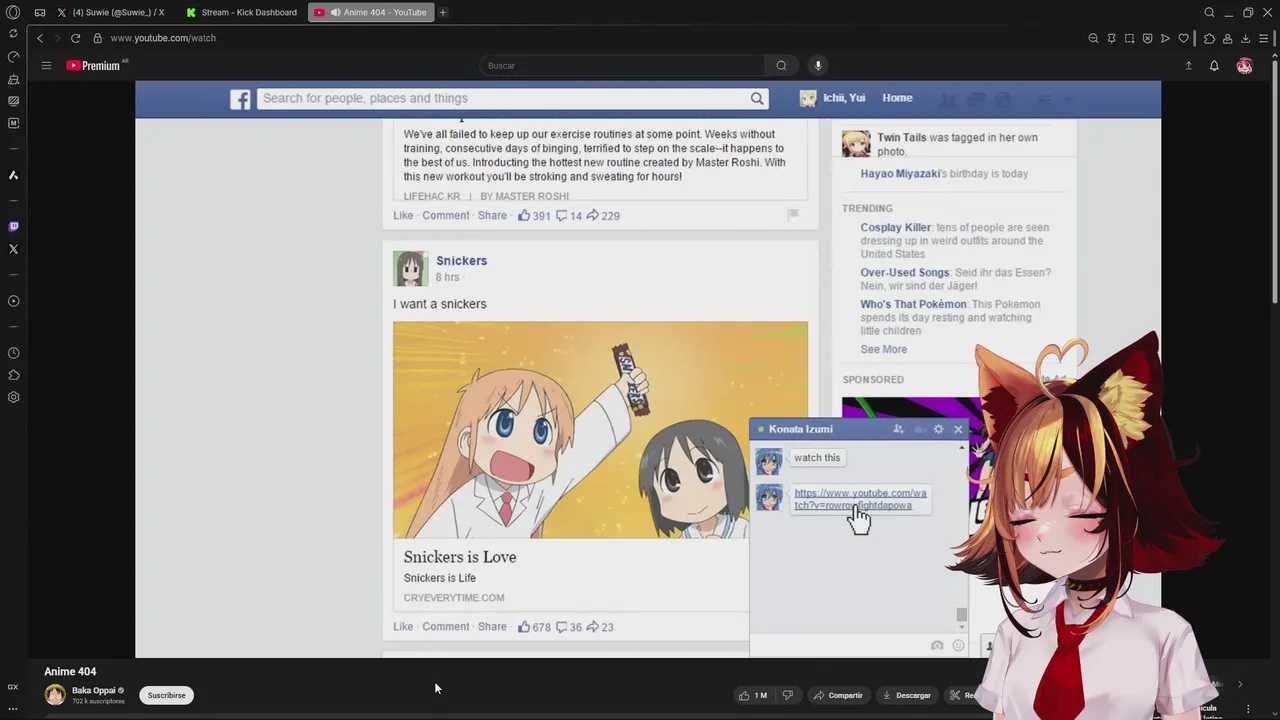Click the Facebook Home link
Viewport: 1280px width, 720px height.
pos(897,98)
